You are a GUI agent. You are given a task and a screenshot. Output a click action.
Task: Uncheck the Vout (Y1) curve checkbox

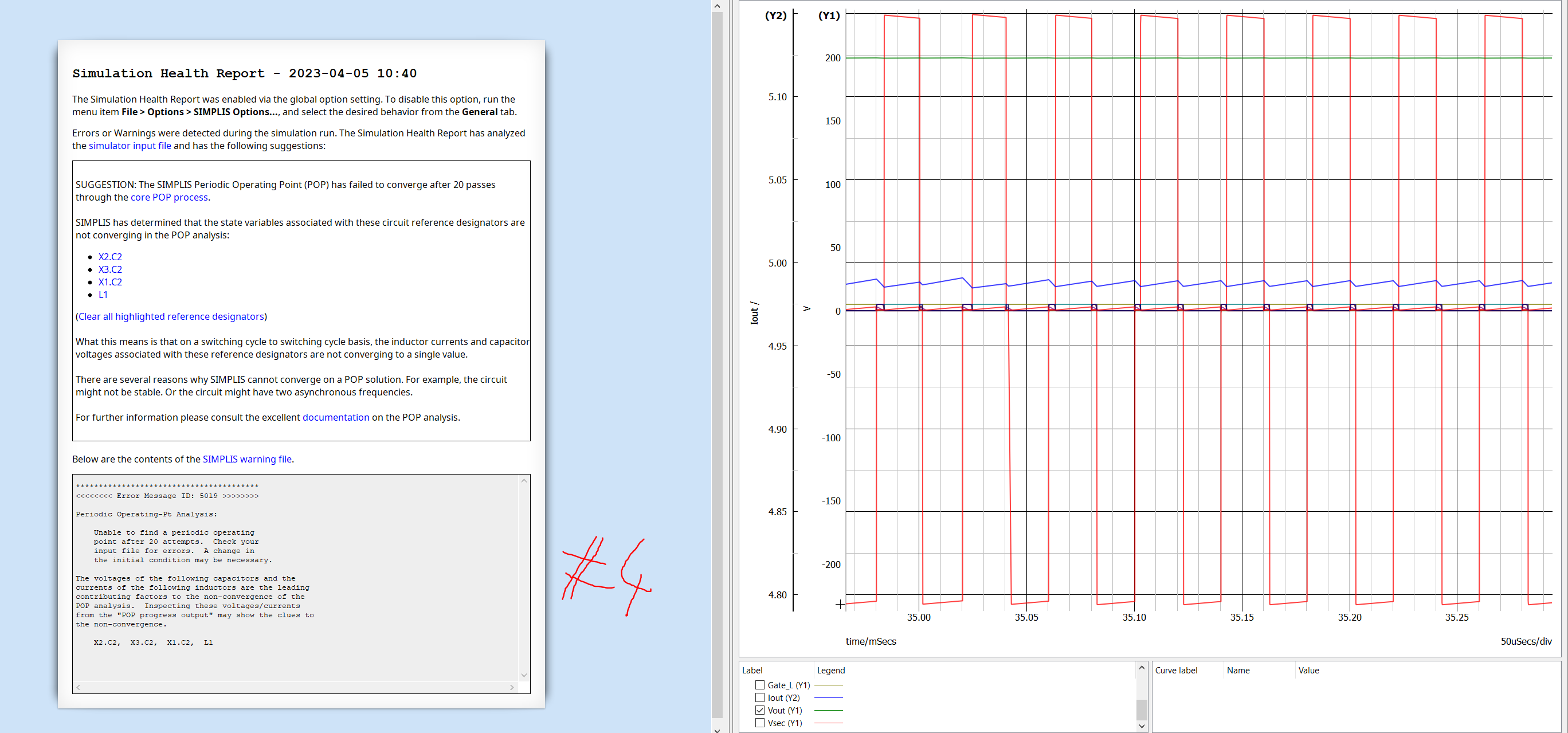(760, 710)
